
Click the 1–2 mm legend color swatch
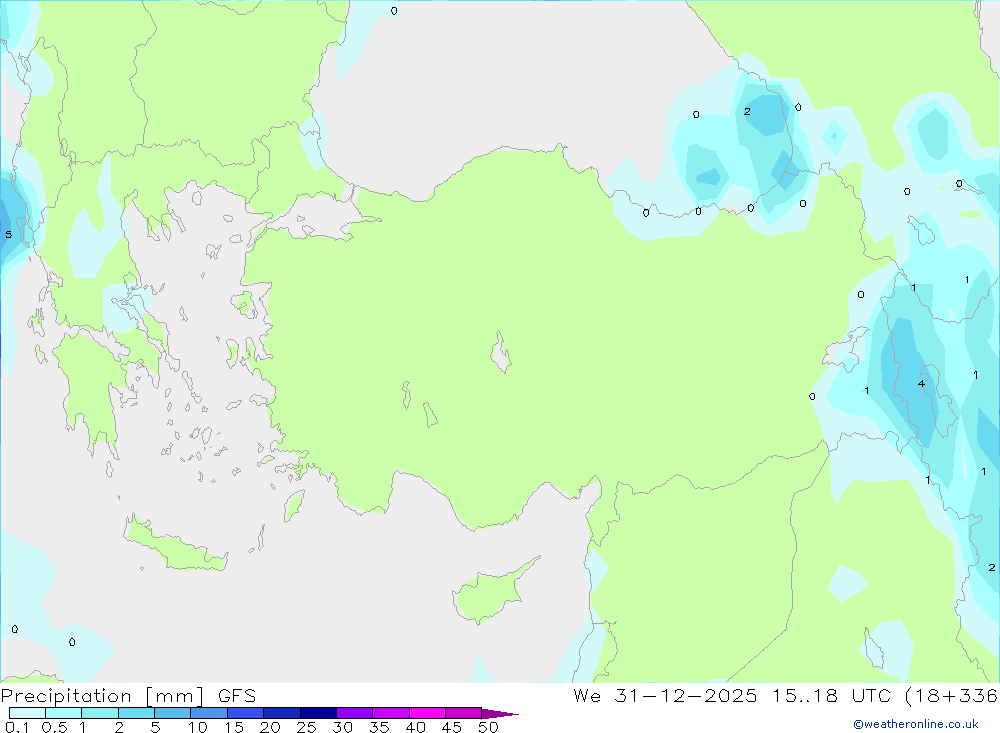point(100,713)
